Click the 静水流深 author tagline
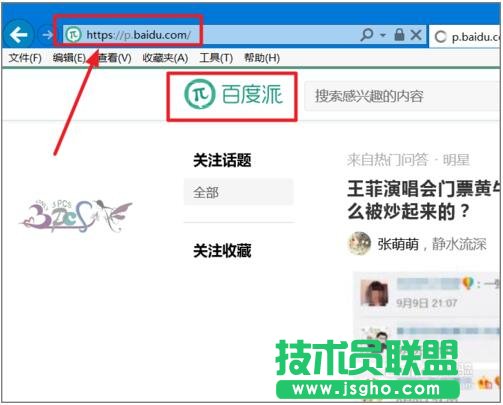503x405 pixels. 459,244
